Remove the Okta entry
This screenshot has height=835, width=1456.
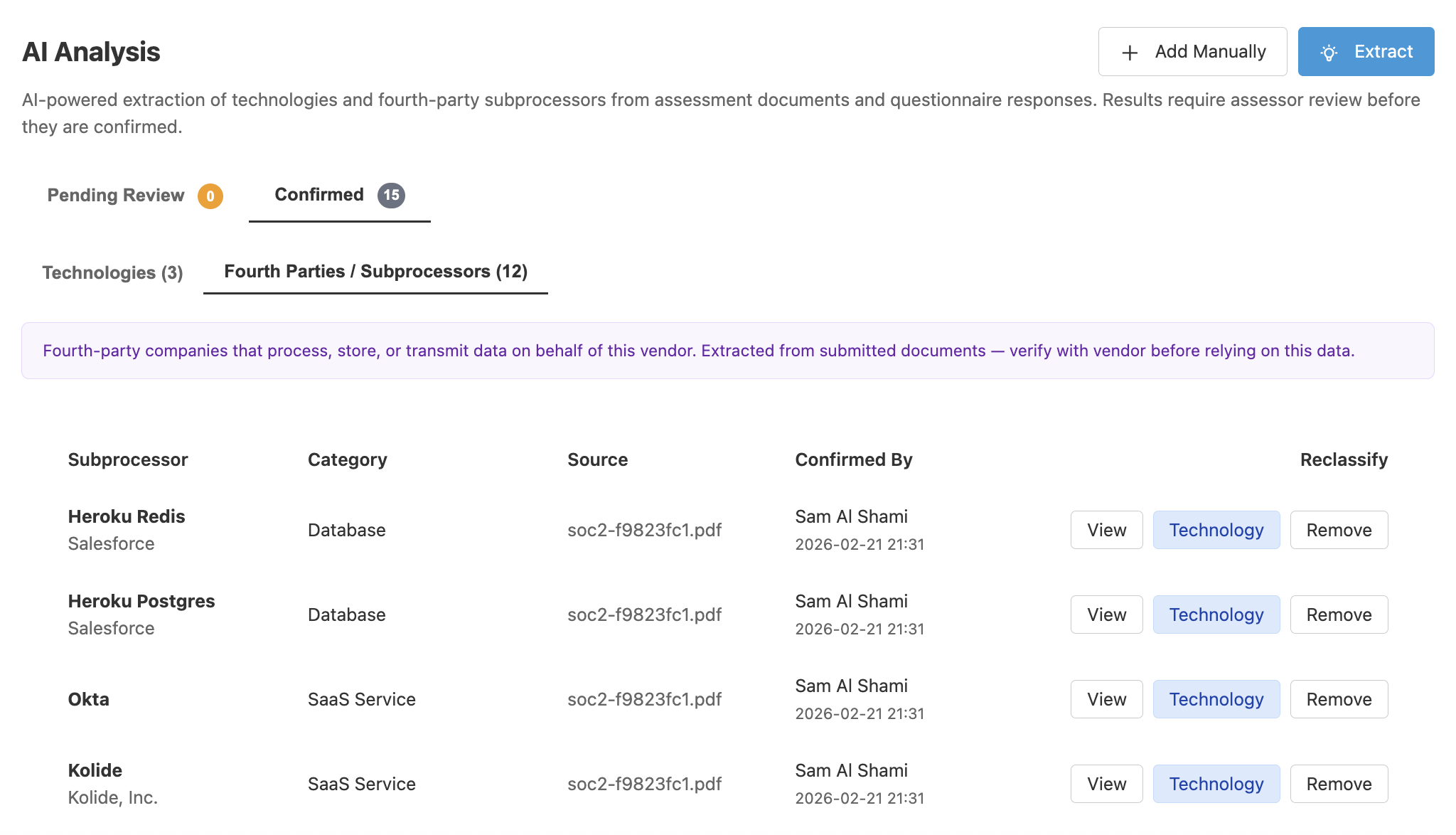[x=1339, y=699]
